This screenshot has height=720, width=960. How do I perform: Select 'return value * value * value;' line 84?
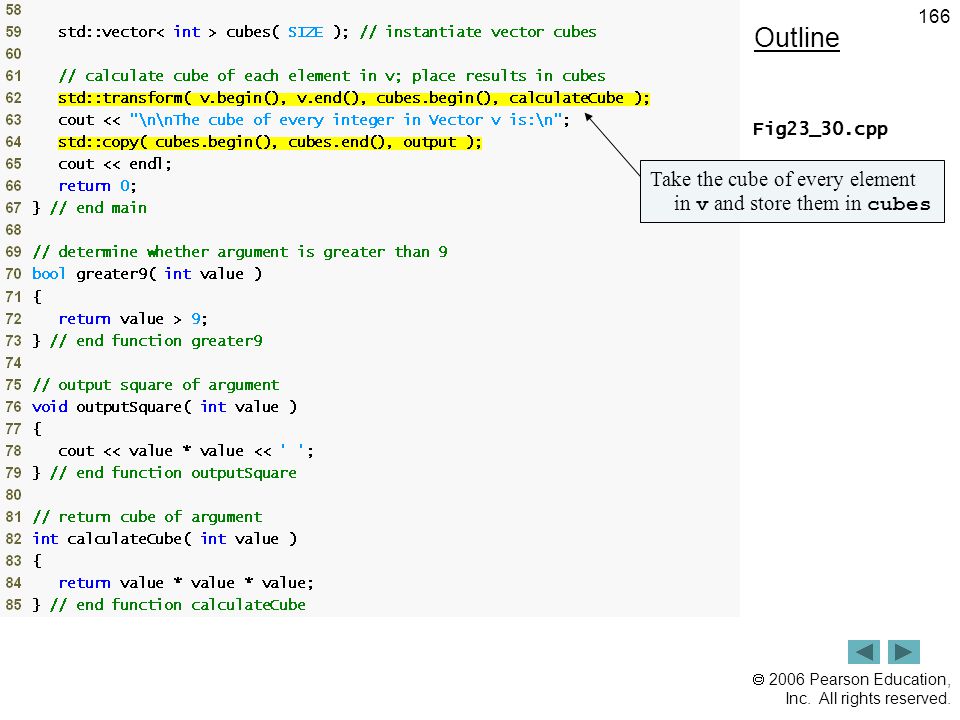pyautogui.click(x=186, y=583)
